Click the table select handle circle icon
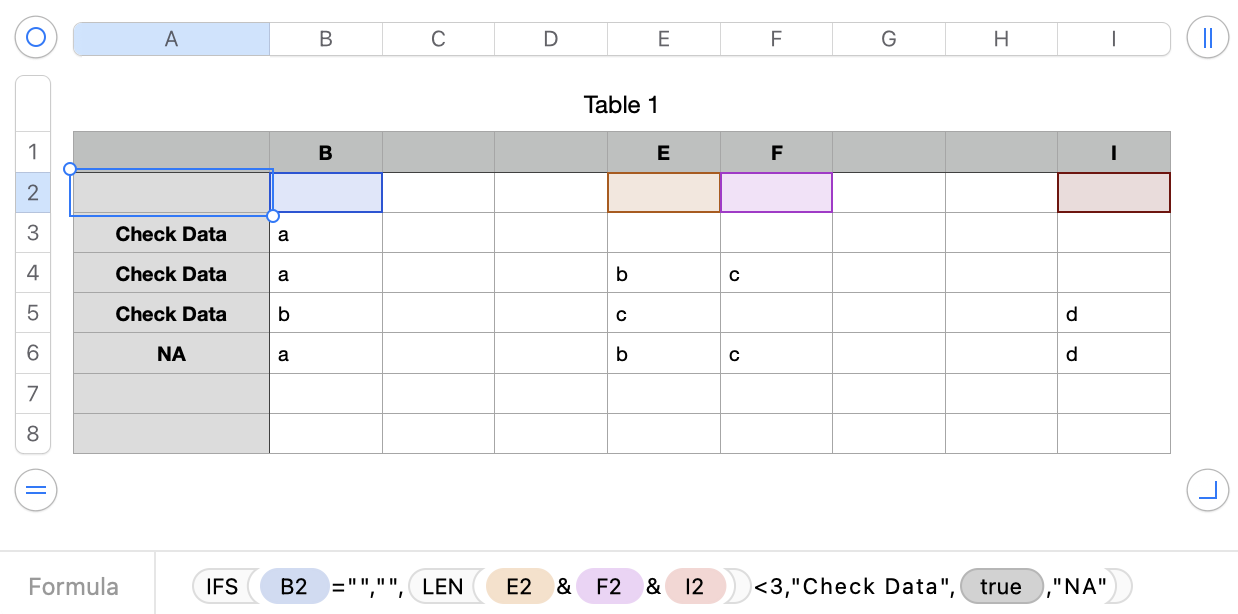 tap(36, 38)
